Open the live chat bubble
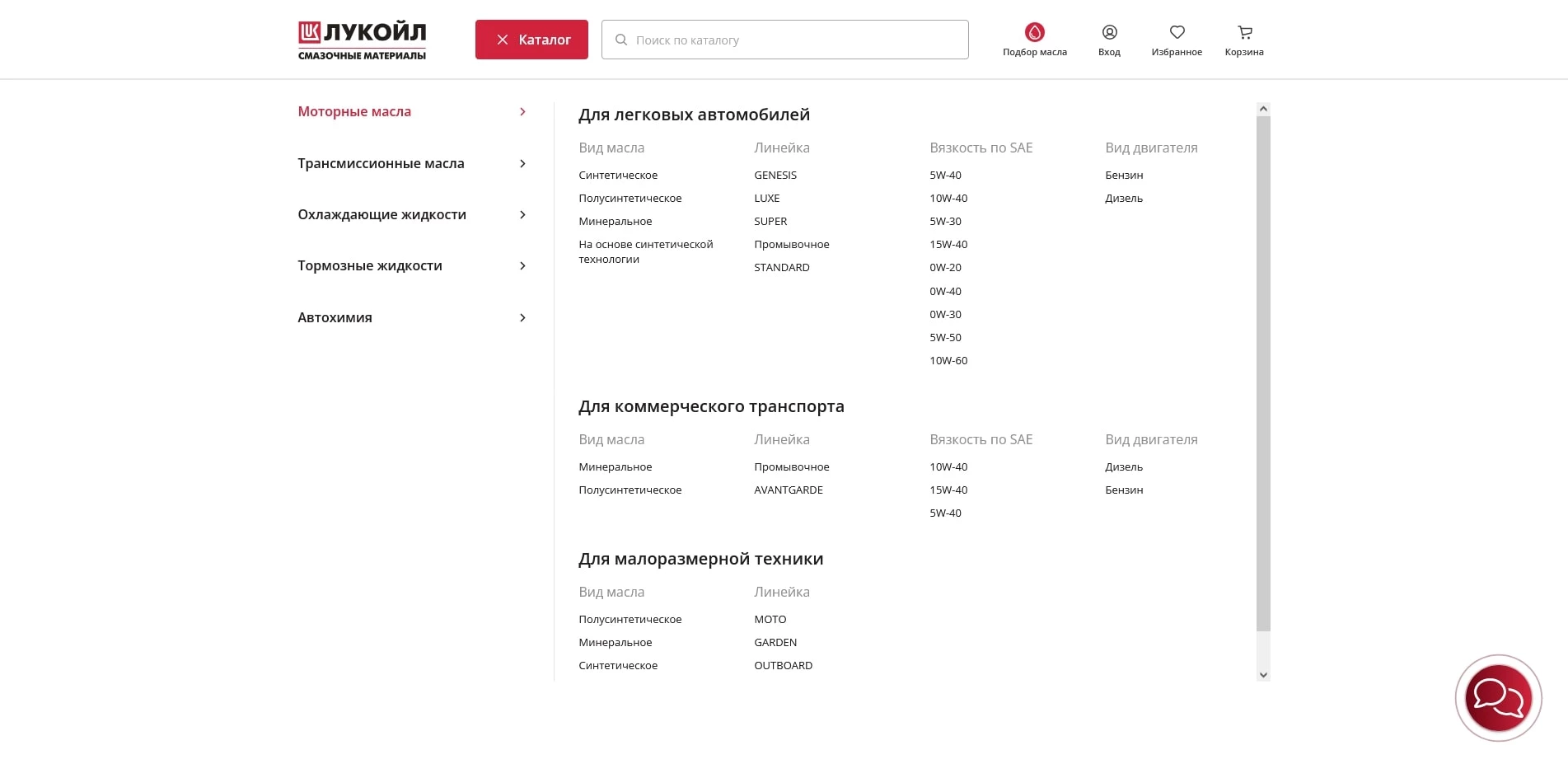 1498,698
